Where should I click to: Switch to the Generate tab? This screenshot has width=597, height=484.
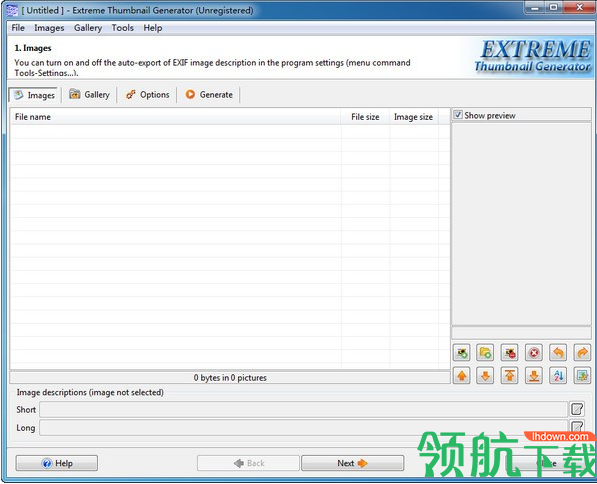click(x=209, y=94)
